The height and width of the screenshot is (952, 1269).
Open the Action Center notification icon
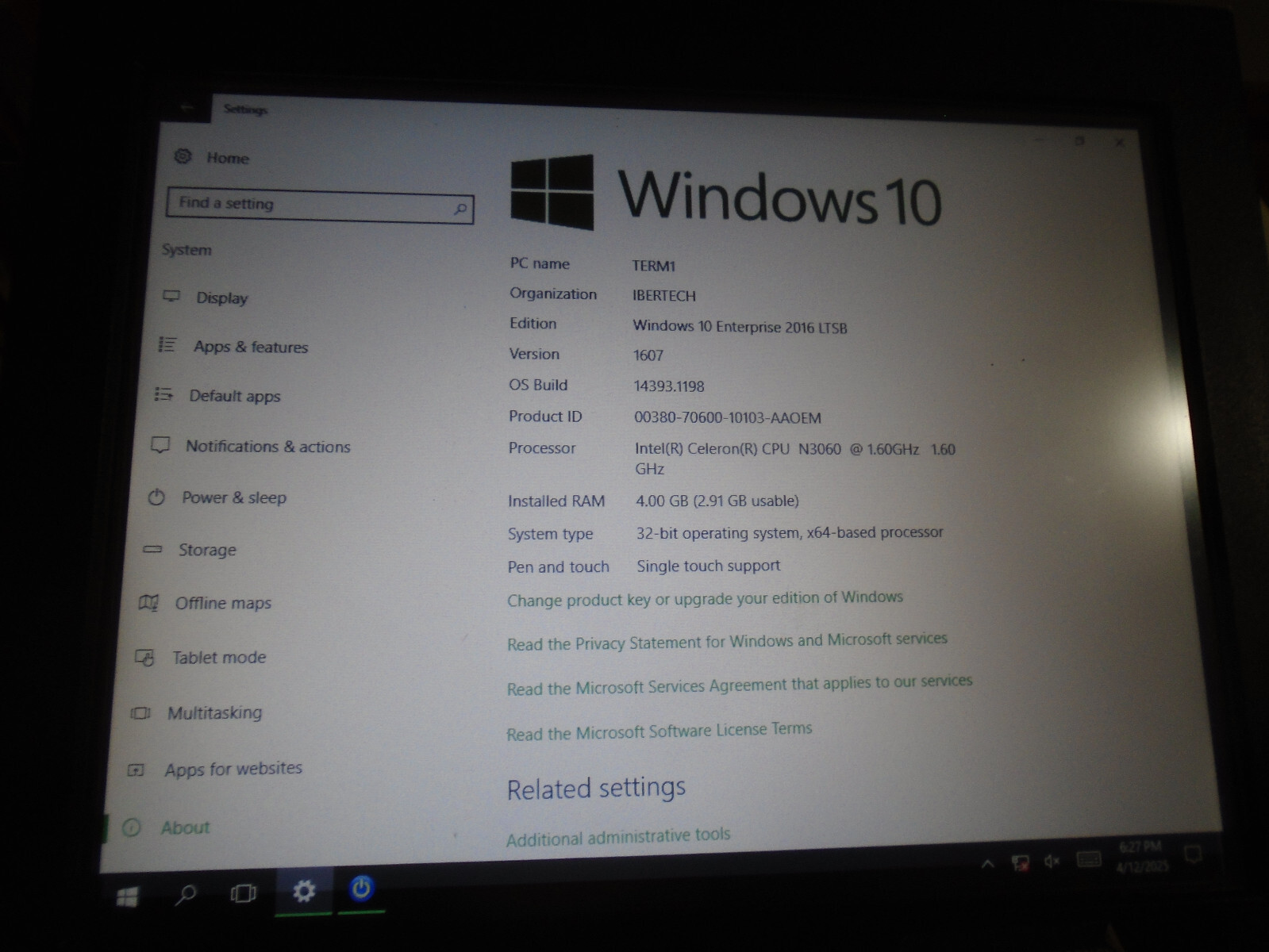pyautogui.click(x=1192, y=854)
